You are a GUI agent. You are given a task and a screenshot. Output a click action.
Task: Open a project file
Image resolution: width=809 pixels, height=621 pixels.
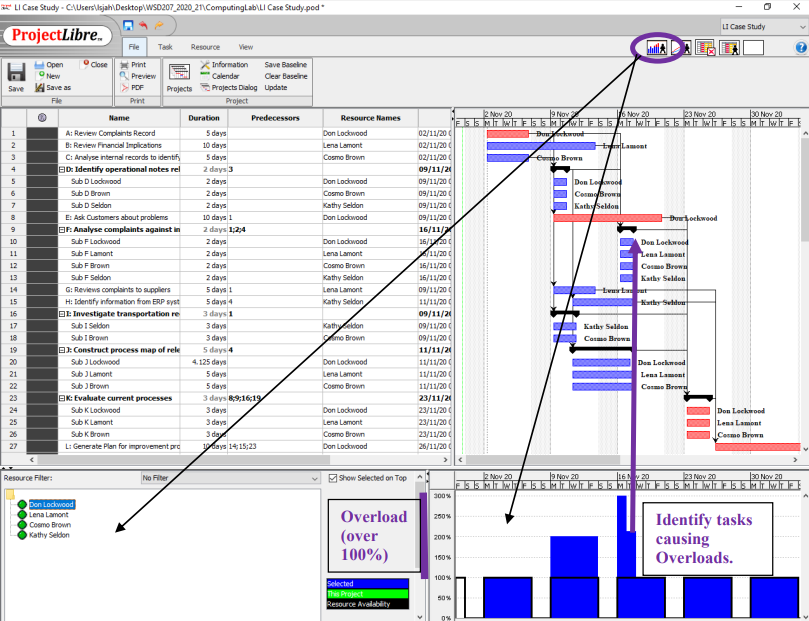point(49,65)
